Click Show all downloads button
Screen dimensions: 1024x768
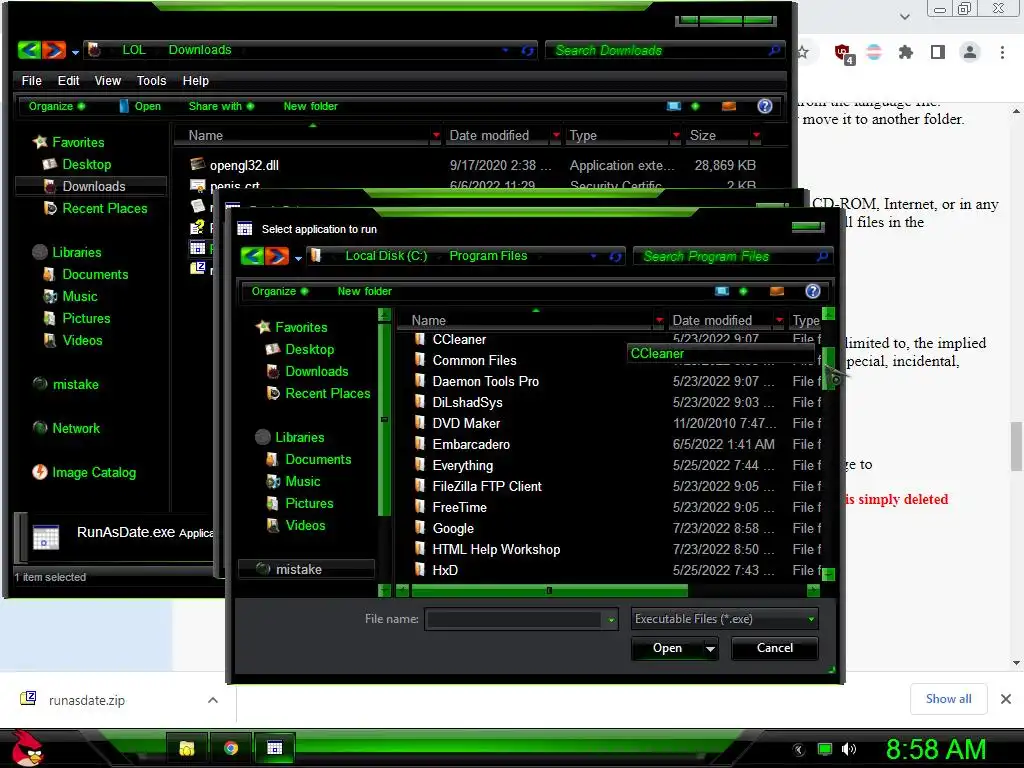coord(948,699)
